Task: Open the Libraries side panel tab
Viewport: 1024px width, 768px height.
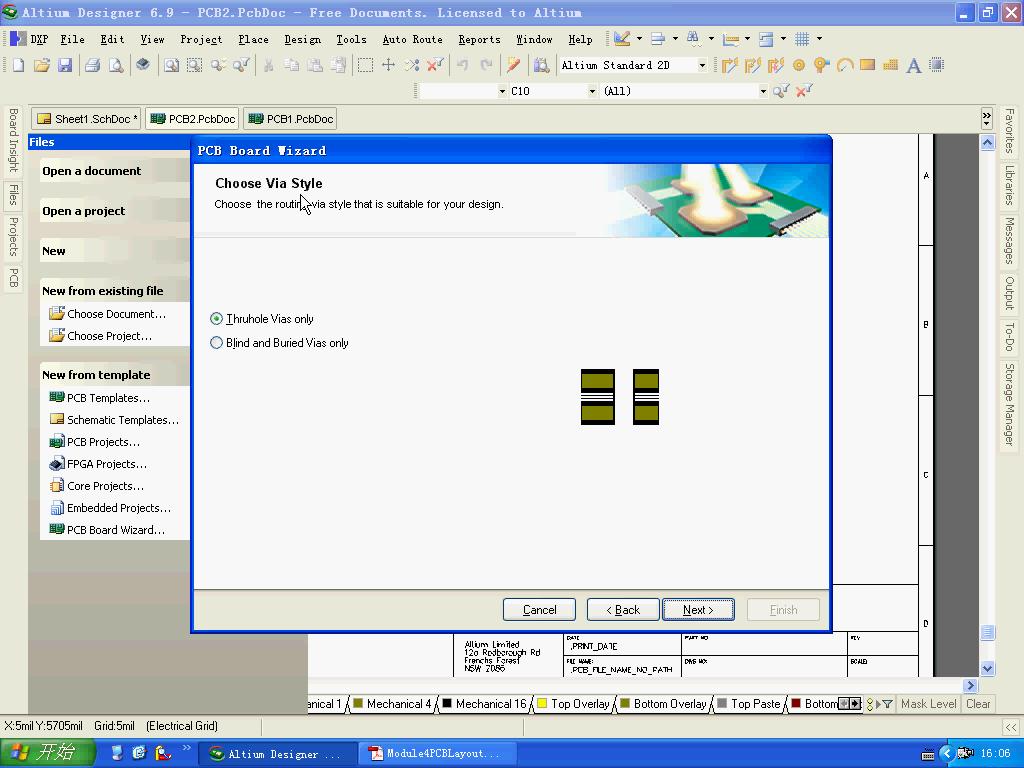Action: click(x=1009, y=185)
